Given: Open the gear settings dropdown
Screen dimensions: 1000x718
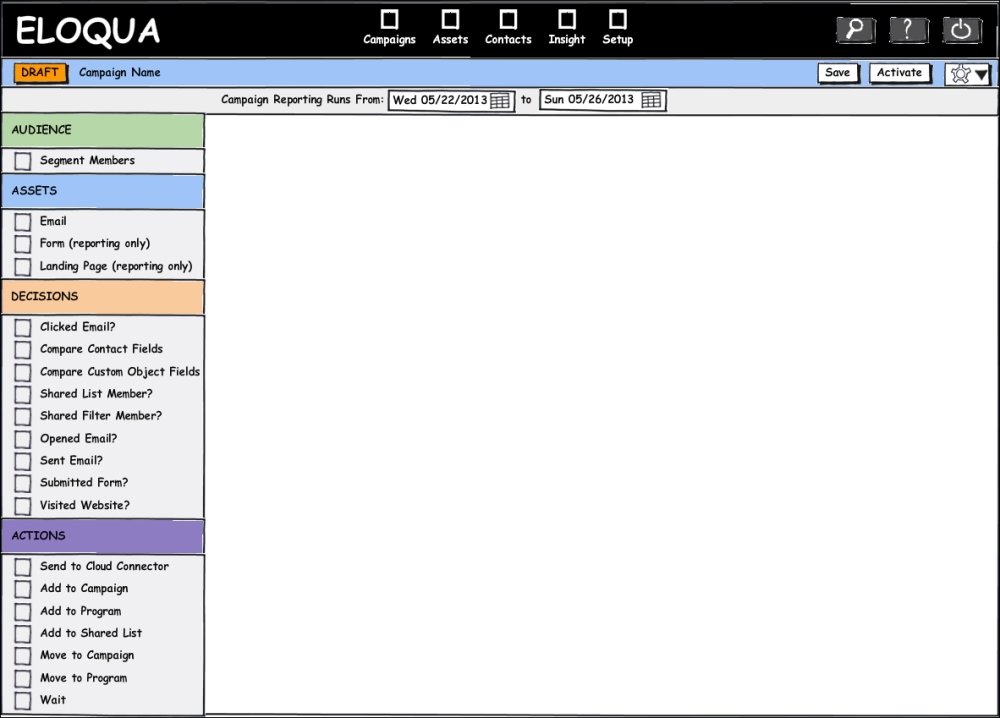Looking at the screenshot, I should coord(968,74).
